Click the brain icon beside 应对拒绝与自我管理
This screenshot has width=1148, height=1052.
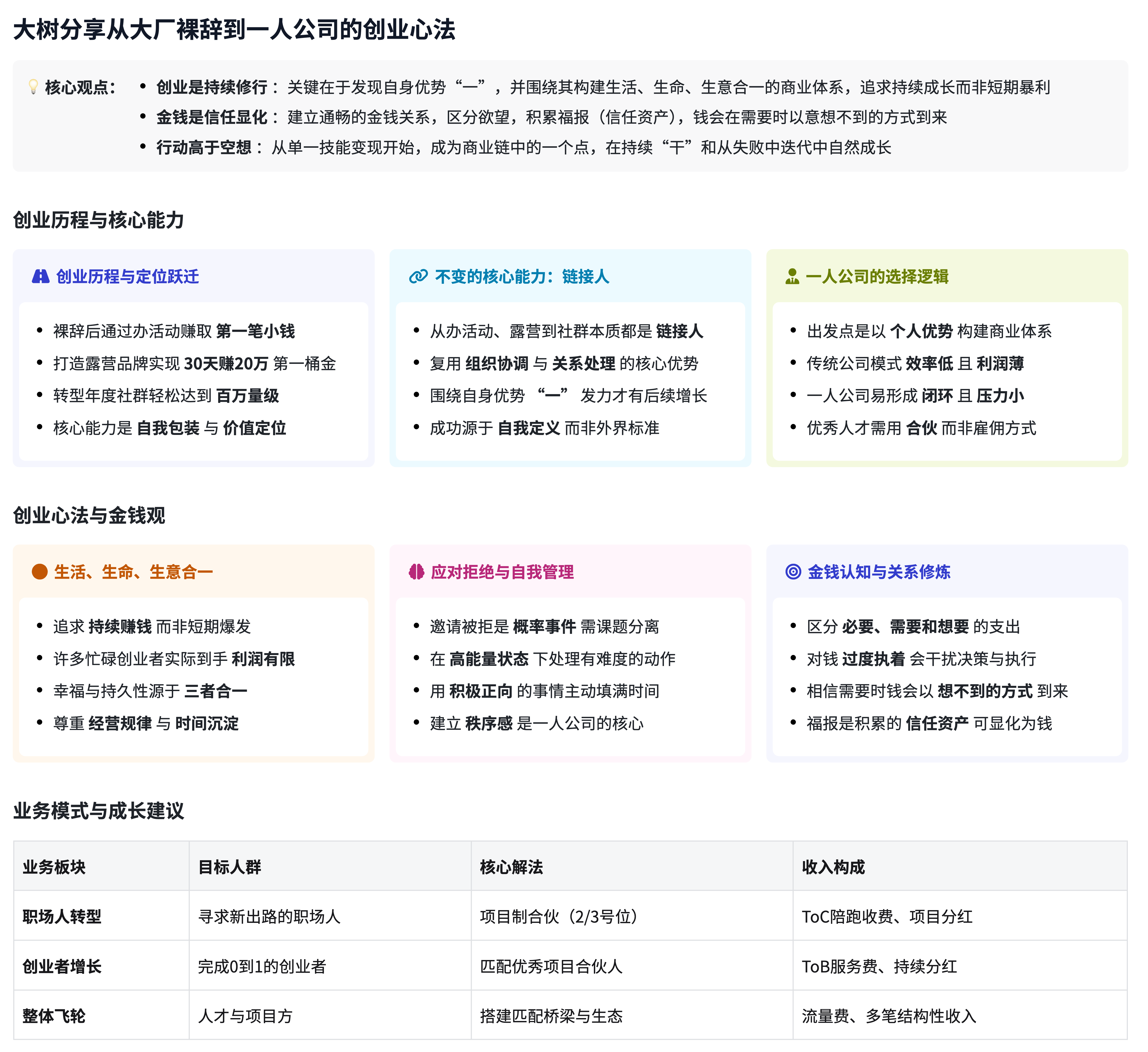pyautogui.click(x=417, y=572)
